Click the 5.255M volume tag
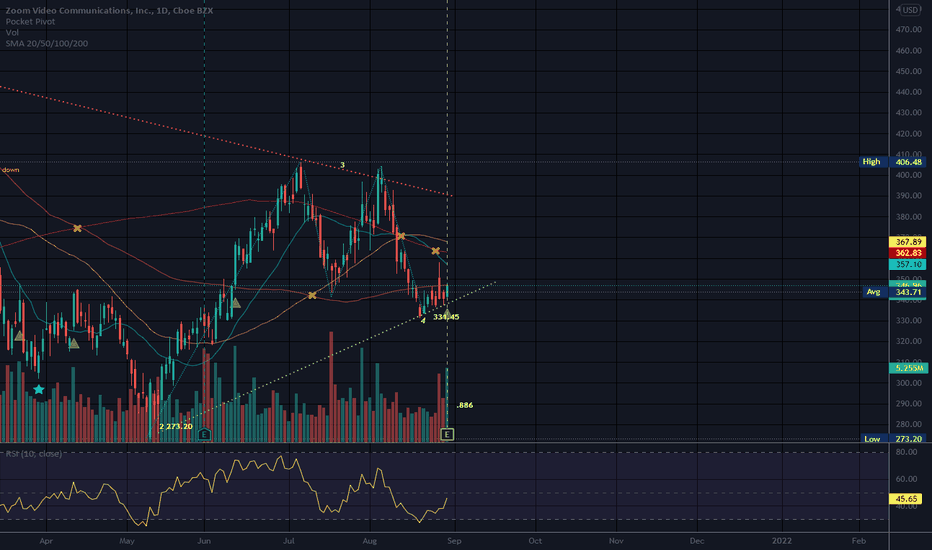 [908, 368]
